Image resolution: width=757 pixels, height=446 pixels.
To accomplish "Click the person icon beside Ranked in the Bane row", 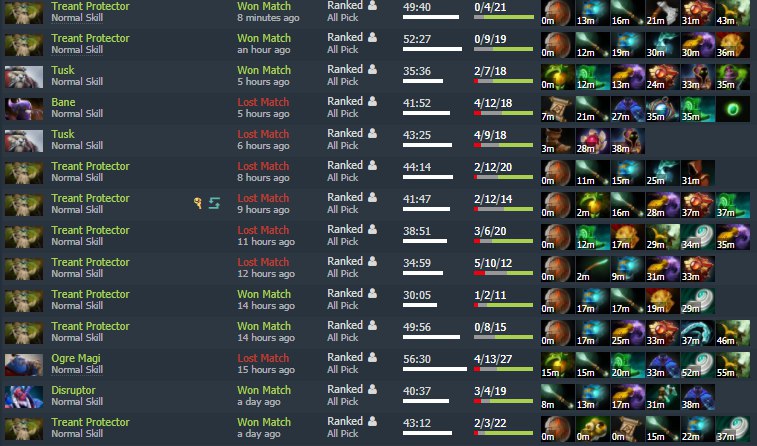I will pos(372,101).
